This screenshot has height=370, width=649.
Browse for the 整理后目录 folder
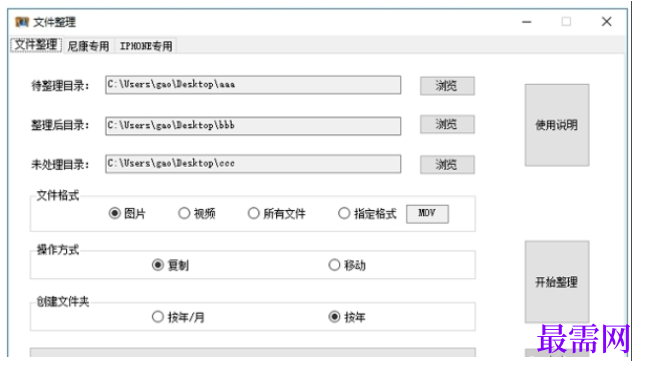[x=447, y=124]
